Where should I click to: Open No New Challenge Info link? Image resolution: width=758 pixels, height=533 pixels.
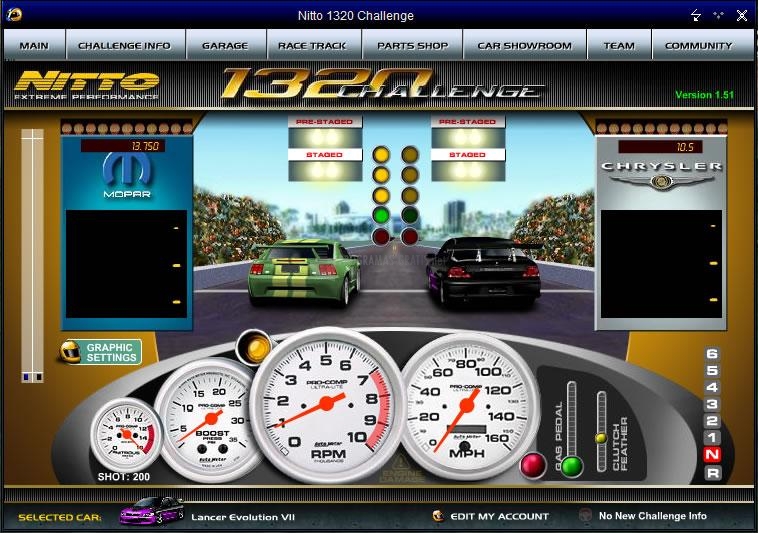pos(653,516)
